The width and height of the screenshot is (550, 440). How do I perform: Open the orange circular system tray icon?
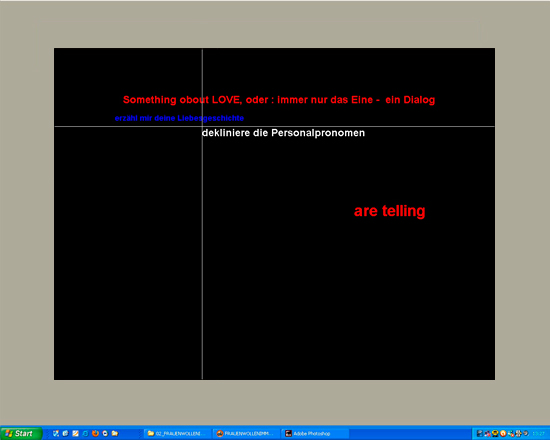(503, 433)
